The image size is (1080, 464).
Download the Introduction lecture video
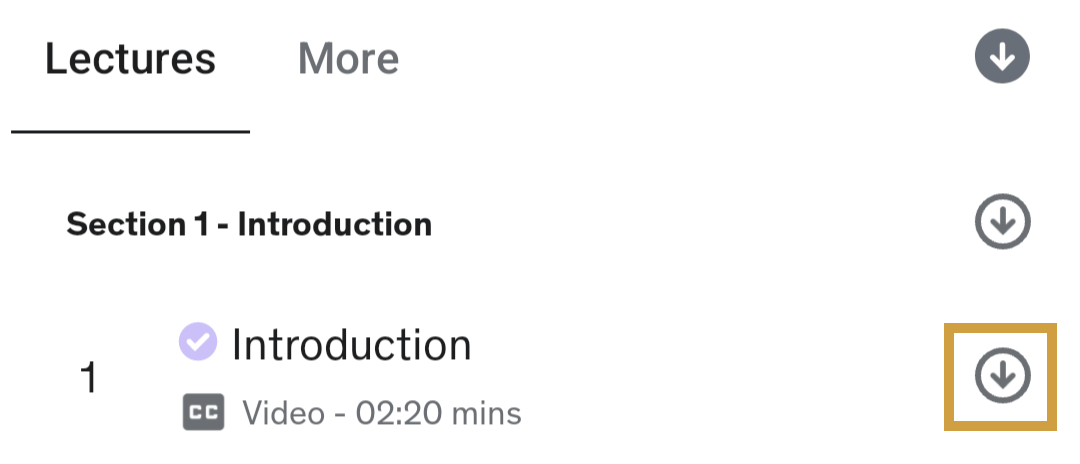click(x=1002, y=376)
